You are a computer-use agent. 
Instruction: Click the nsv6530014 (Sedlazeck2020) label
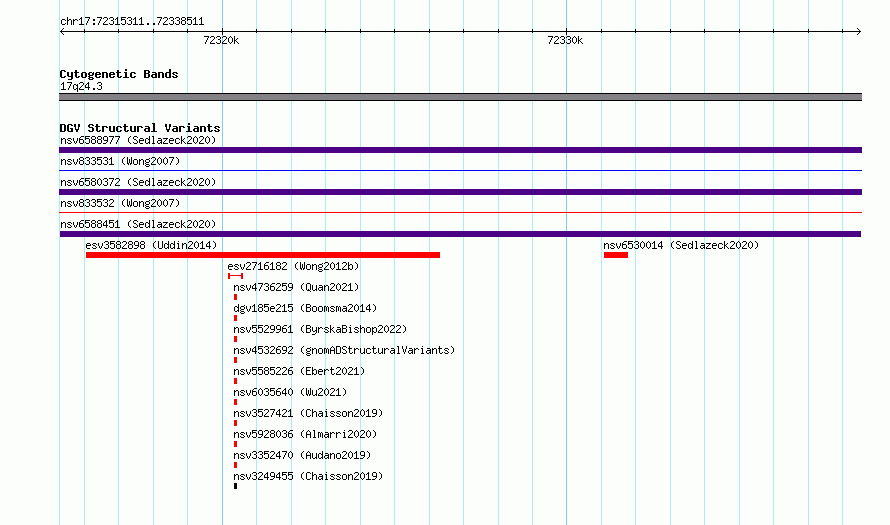pyautogui.click(x=681, y=245)
